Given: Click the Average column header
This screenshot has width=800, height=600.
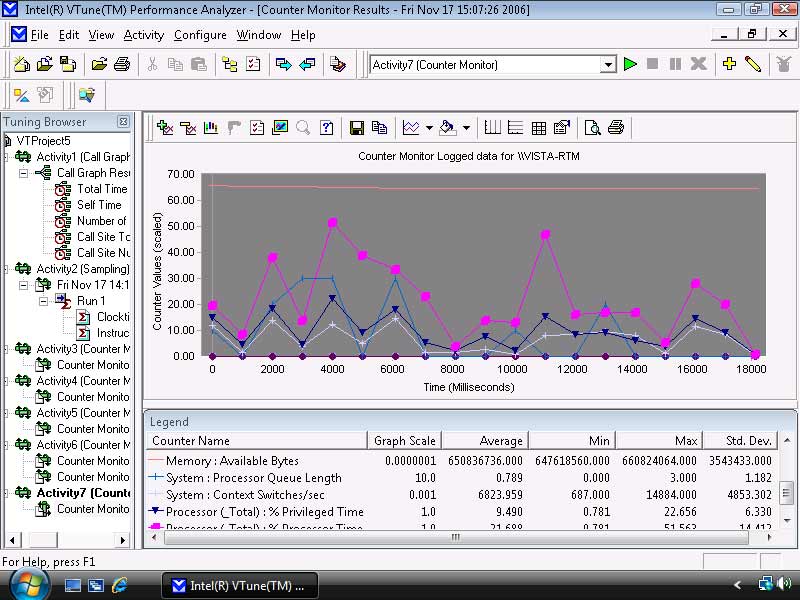Looking at the screenshot, I should pos(485,440).
